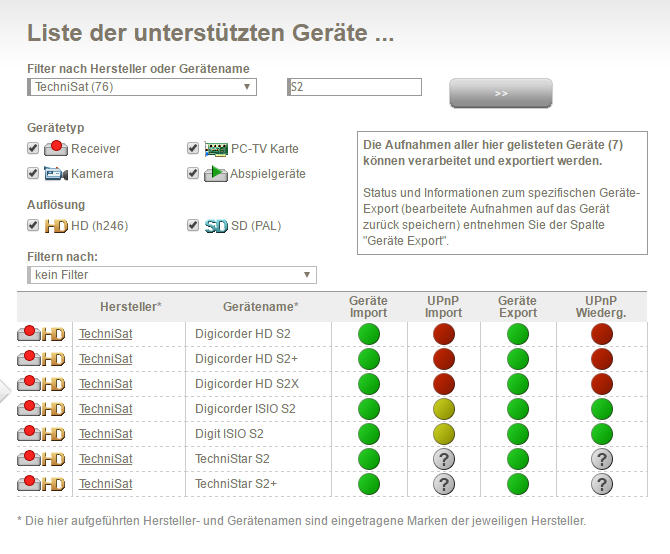Viewport: 670px width, 554px height.
Task: Open the TechniSat (76) manufacturer dropdown
Action: [142, 87]
